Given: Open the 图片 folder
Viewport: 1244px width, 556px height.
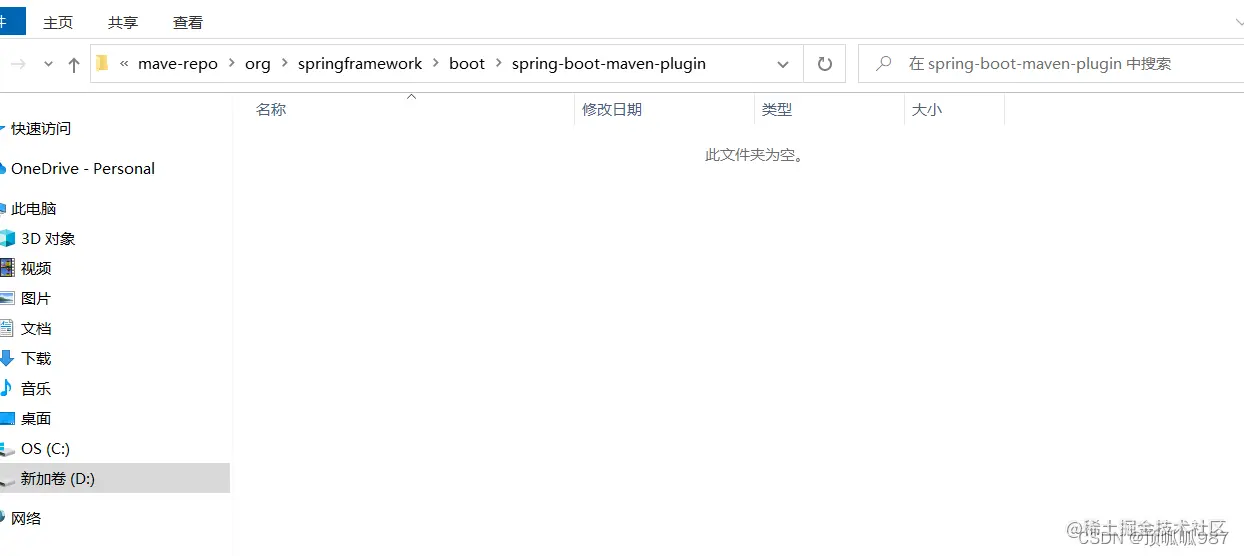Looking at the screenshot, I should click(36, 299).
